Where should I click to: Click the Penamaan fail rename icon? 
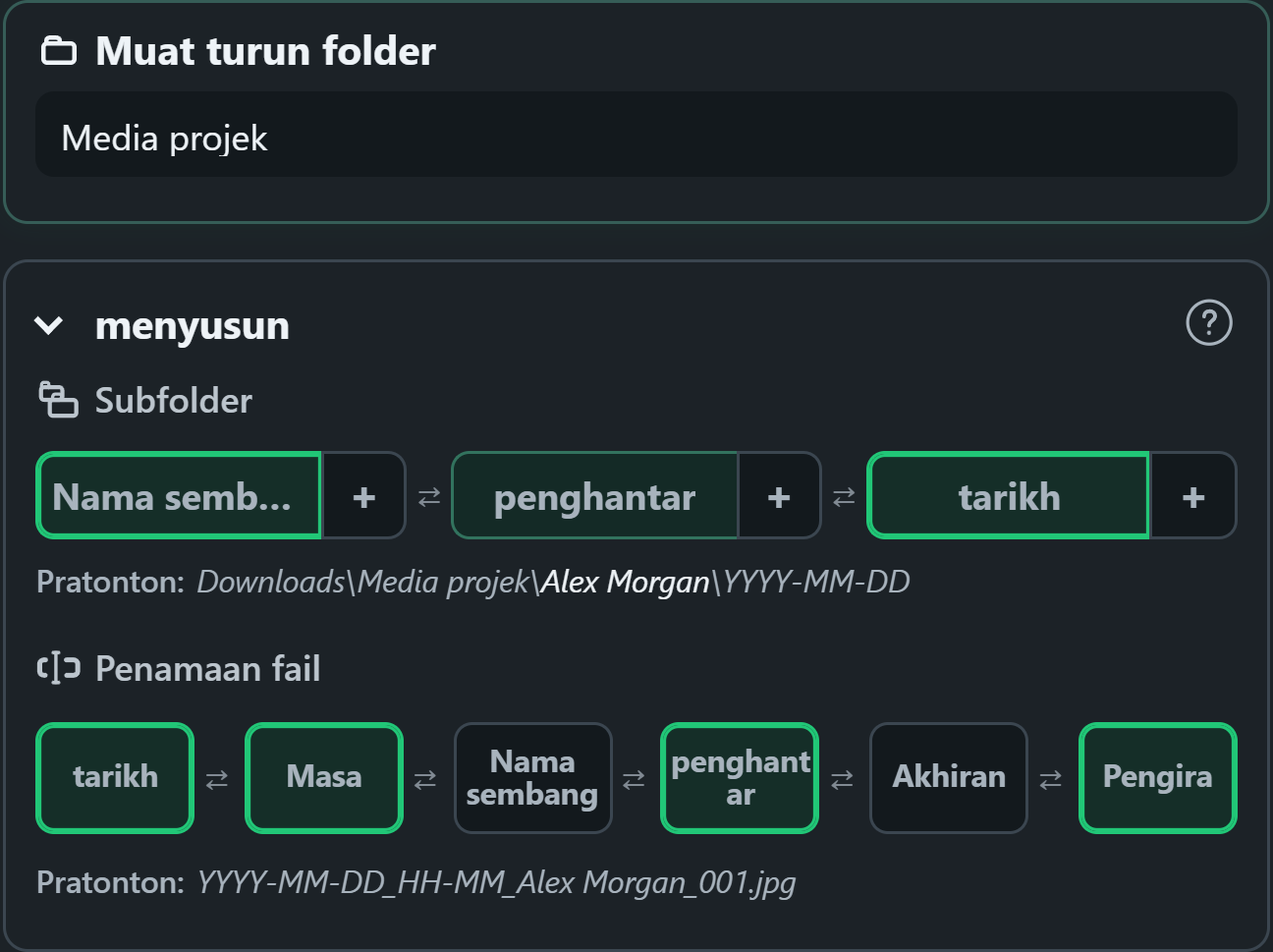(58, 668)
